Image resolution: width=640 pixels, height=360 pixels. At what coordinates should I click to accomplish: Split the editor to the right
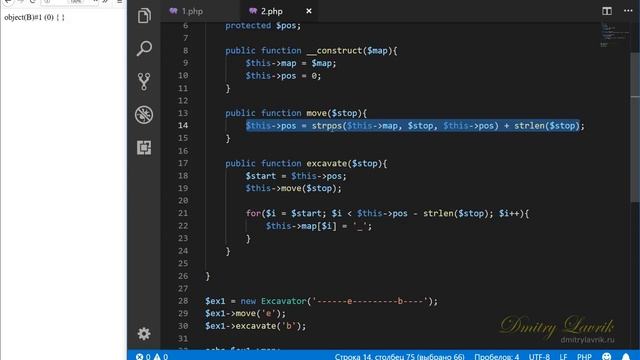607,11
